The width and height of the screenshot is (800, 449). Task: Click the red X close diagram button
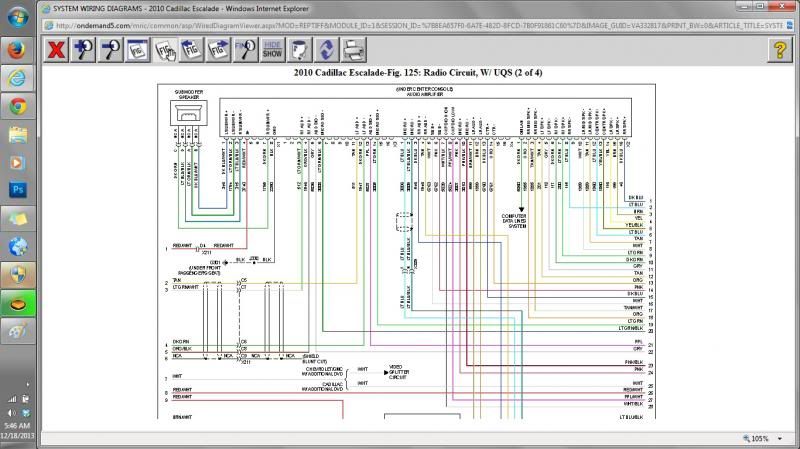[x=56, y=50]
